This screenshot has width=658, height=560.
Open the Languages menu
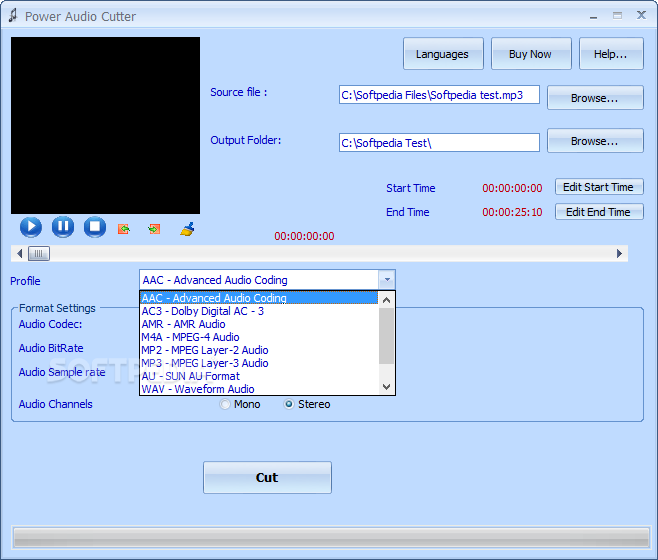443,54
